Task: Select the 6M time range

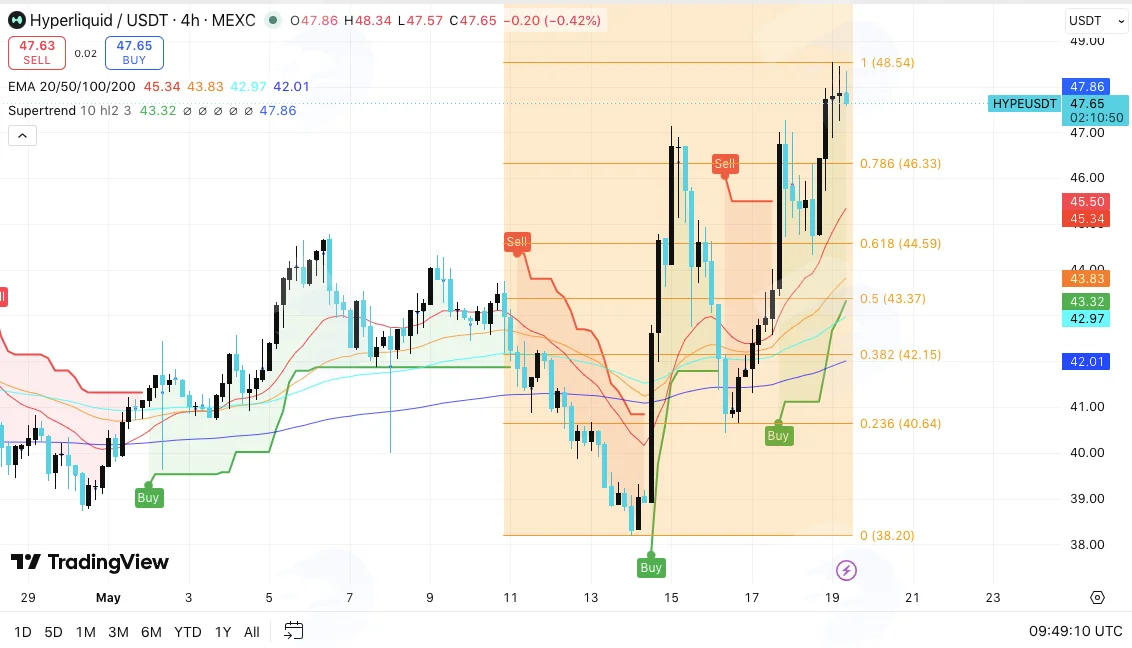Action: 151,632
